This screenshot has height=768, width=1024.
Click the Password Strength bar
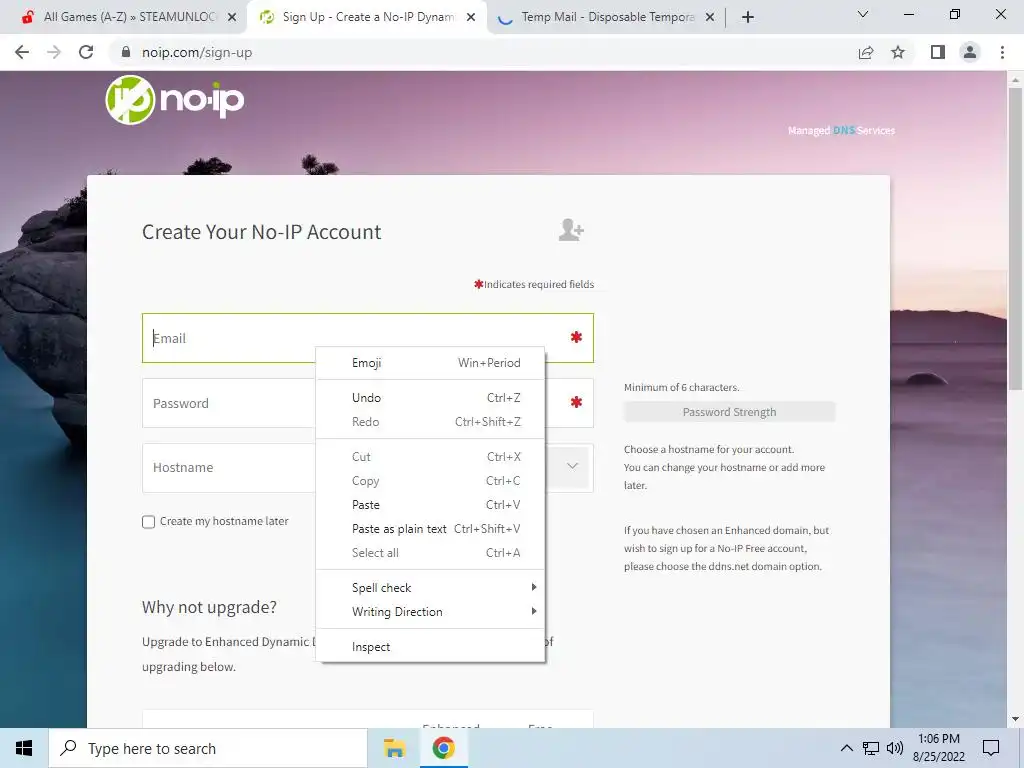(x=729, y=412)
